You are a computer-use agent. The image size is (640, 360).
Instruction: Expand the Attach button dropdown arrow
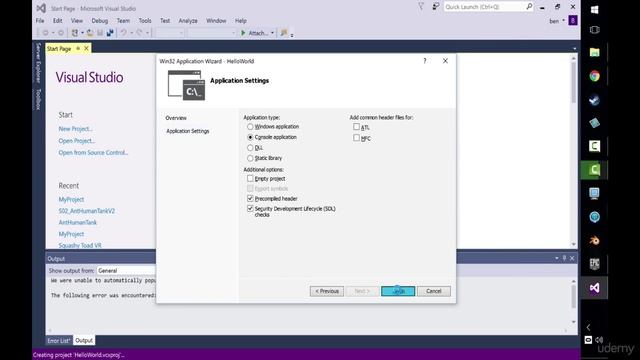point(272,33)
